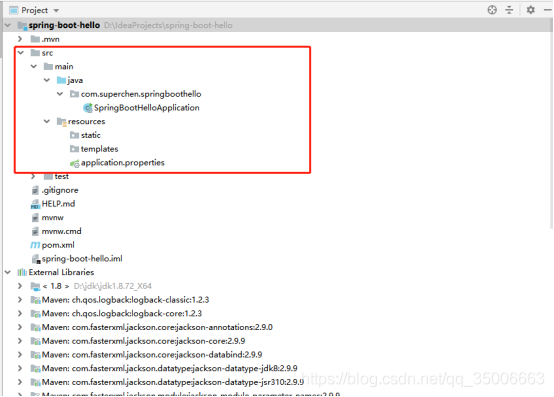Select the pom.xml file name
Viewport: 554px width, 397px height.
(58, 245)
